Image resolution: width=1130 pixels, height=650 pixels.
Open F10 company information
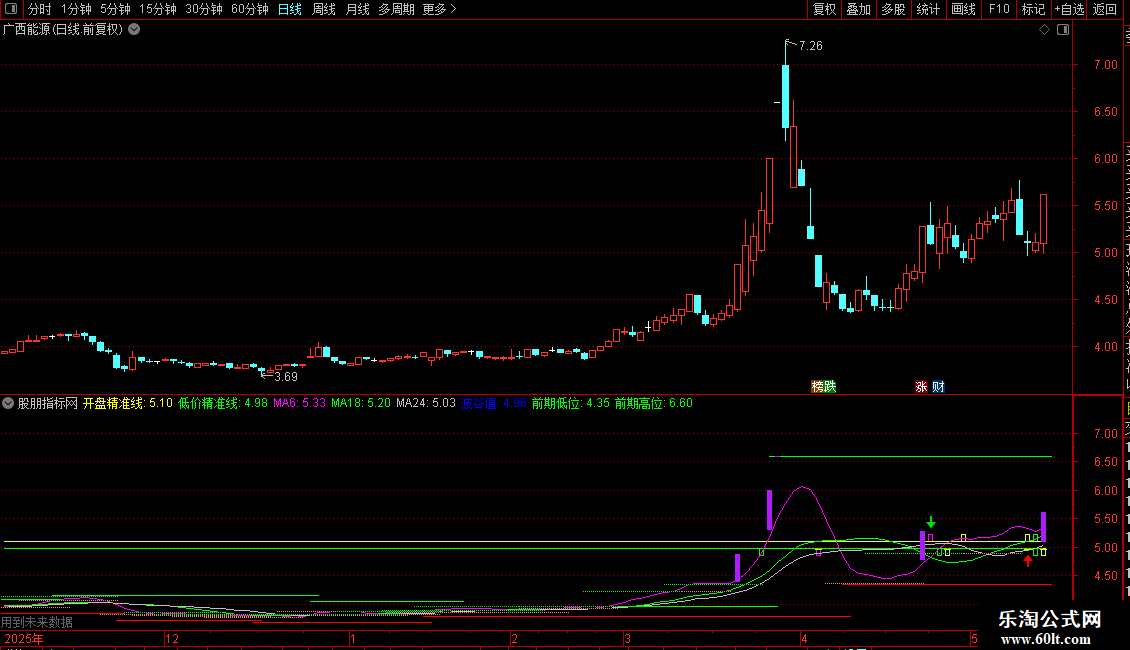[x=999, y=9]
